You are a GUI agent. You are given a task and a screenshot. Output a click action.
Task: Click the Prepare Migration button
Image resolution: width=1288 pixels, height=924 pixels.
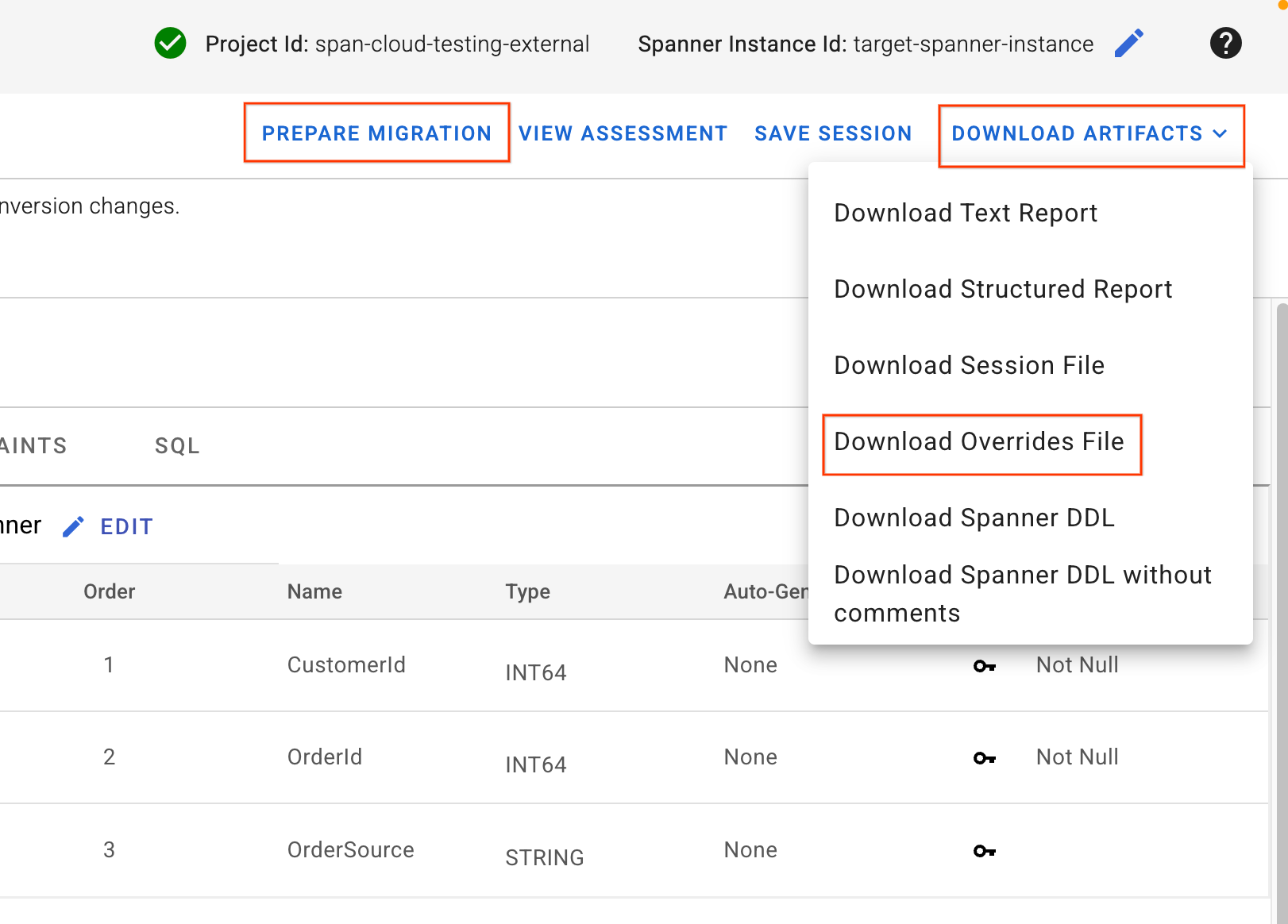(376, 133)
